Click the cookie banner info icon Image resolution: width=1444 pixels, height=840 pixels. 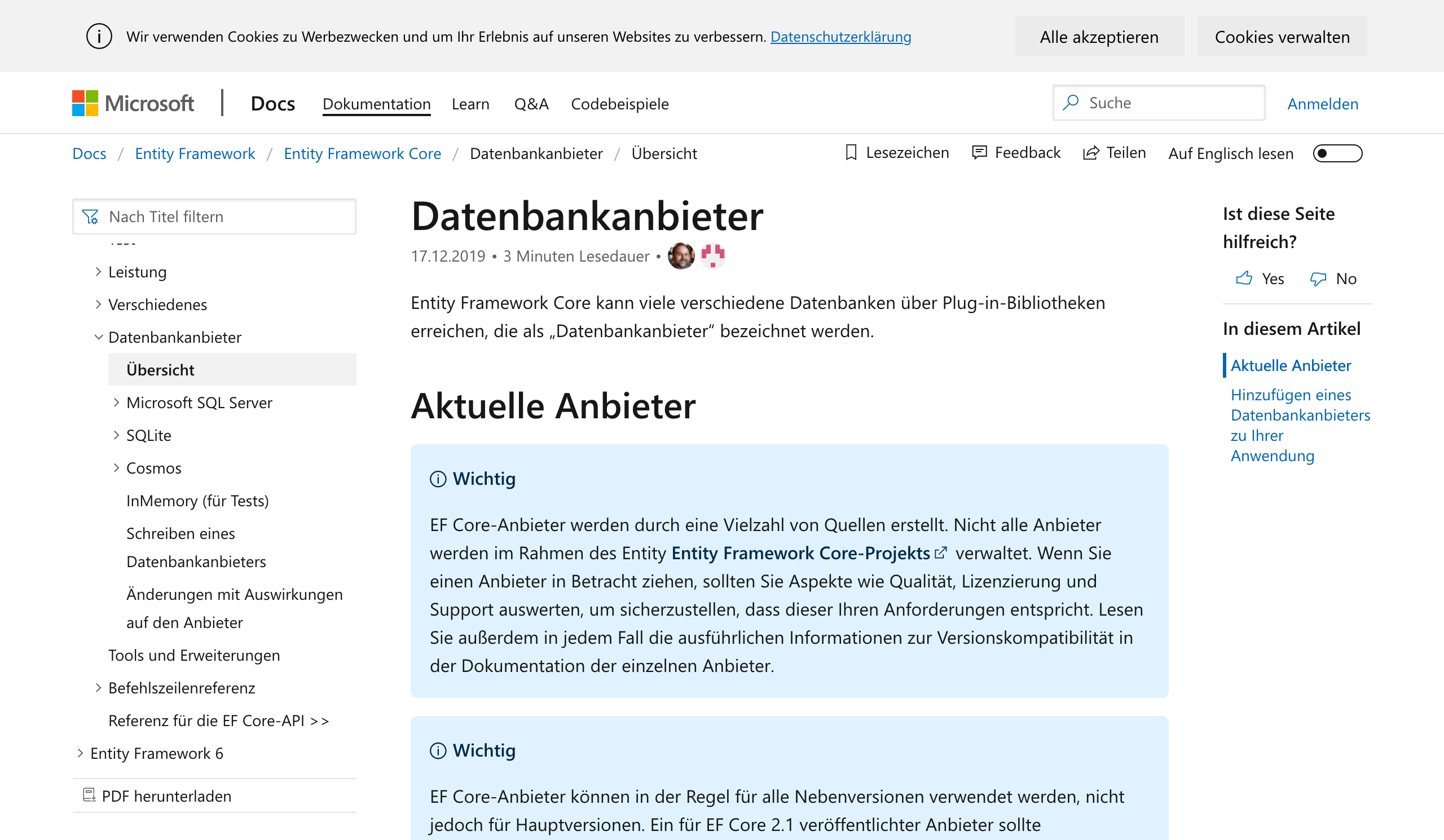coord(99,37)
